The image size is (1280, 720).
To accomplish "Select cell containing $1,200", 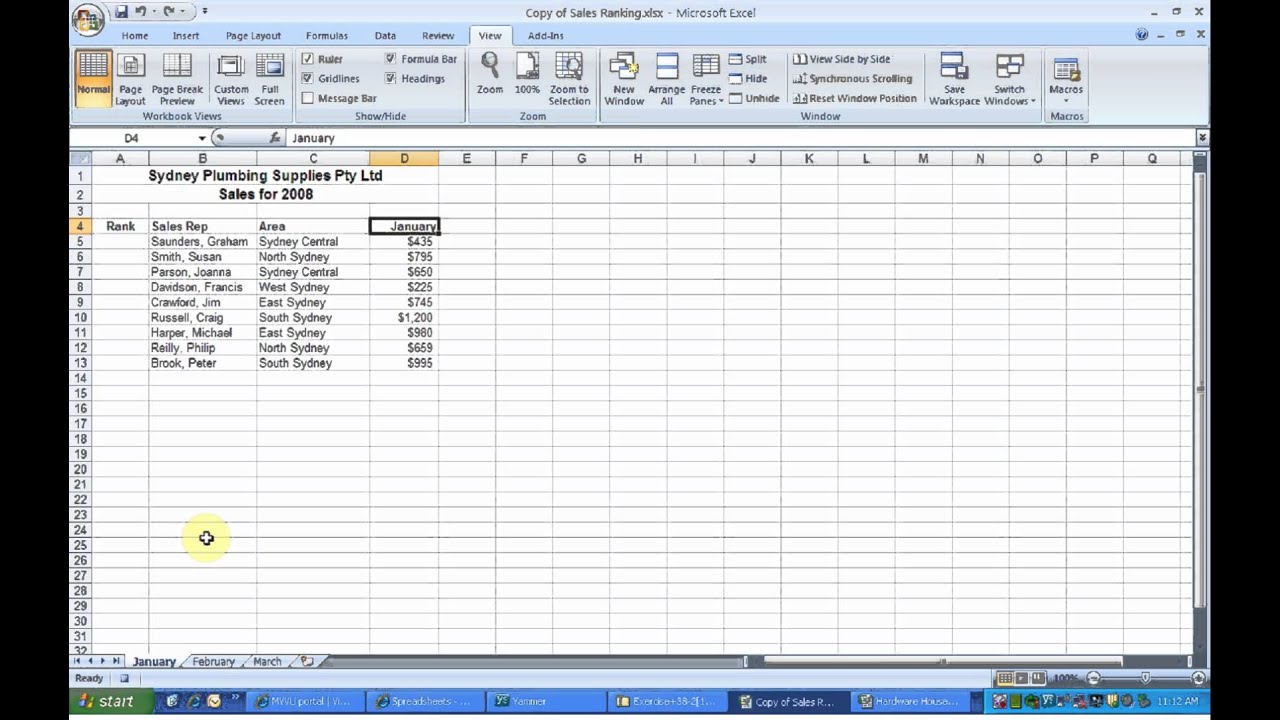I will [404, 317].
